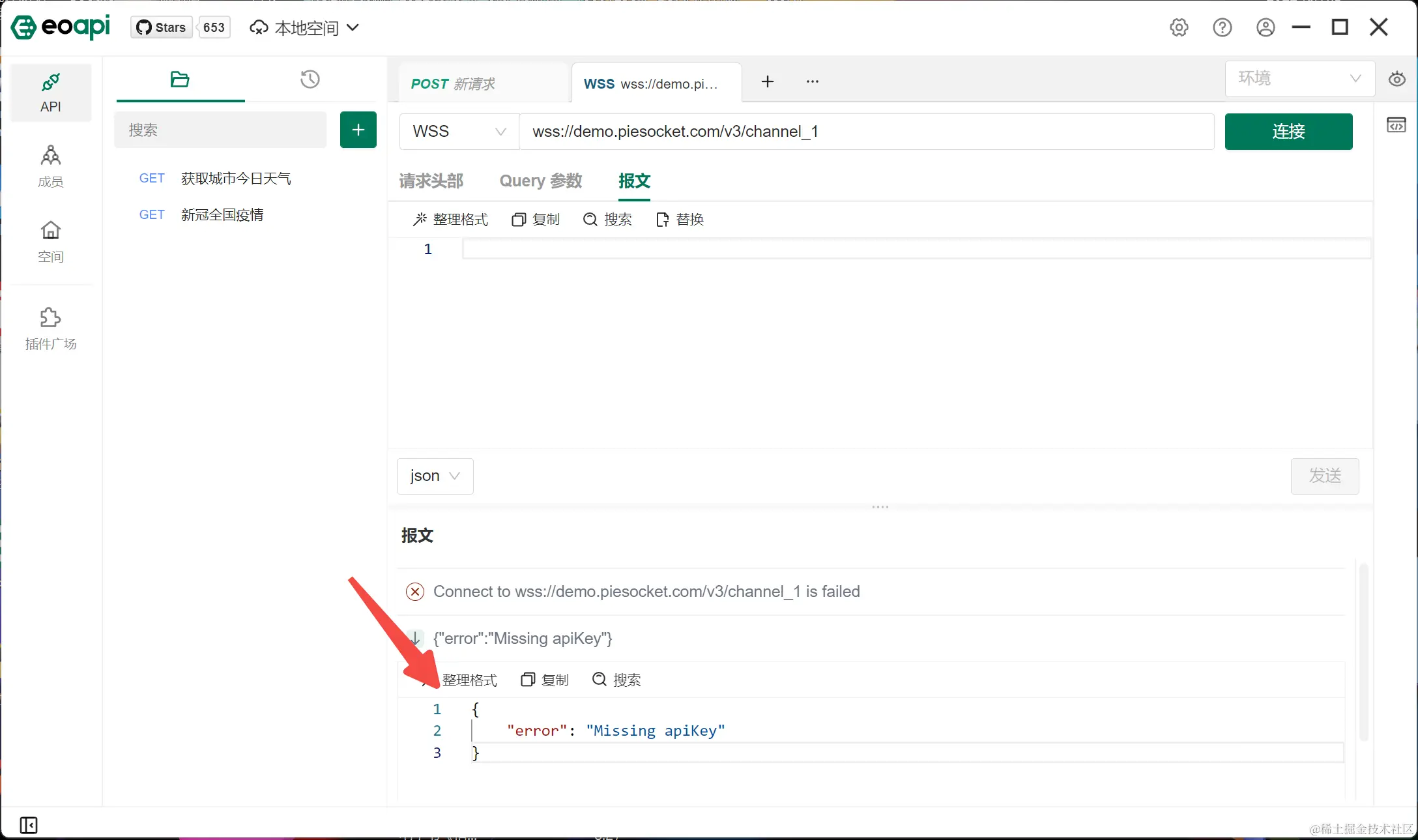
Task: Open the history clock tab in sidebar
Action: click(310, 80)
